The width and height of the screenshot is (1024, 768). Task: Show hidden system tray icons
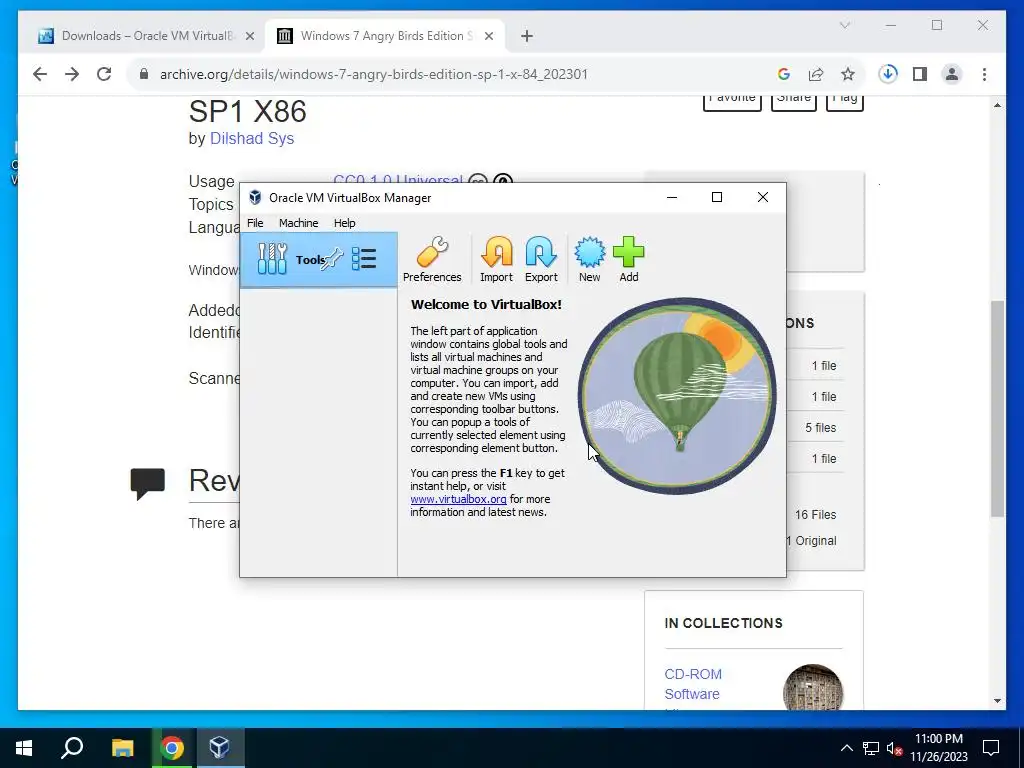click(x=846, y=748)
